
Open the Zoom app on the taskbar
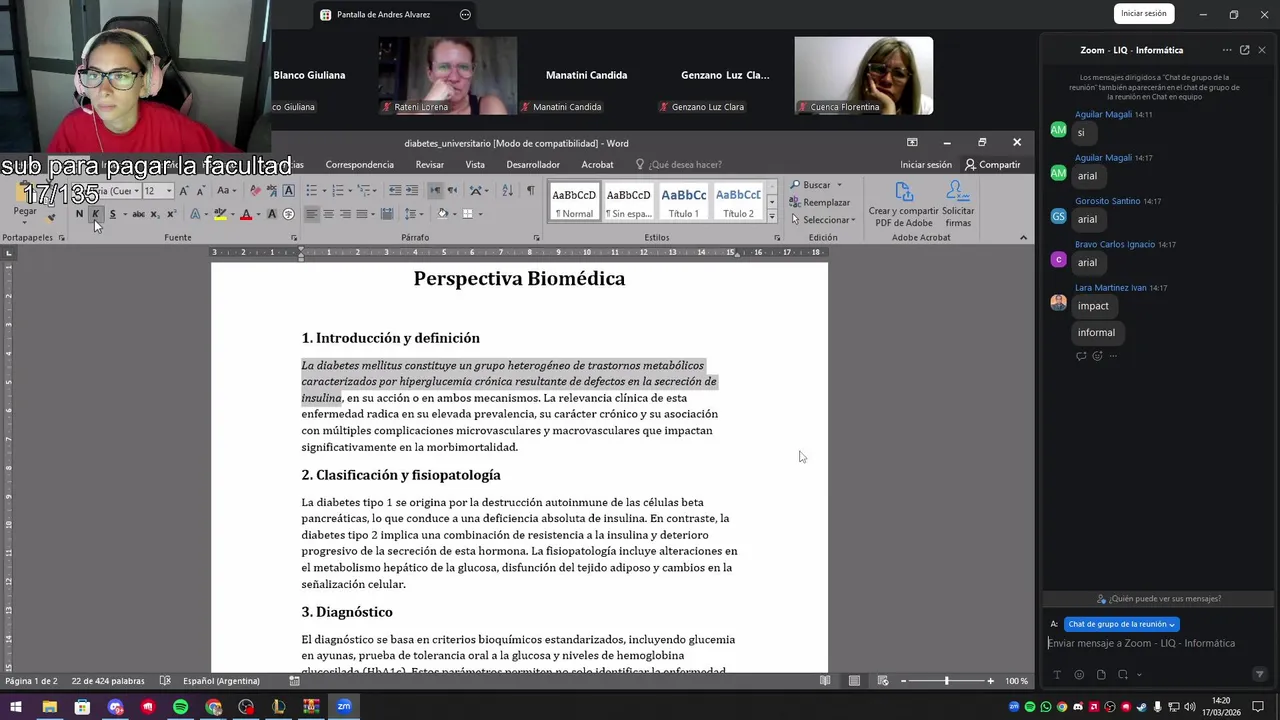[x=344, y=707]
